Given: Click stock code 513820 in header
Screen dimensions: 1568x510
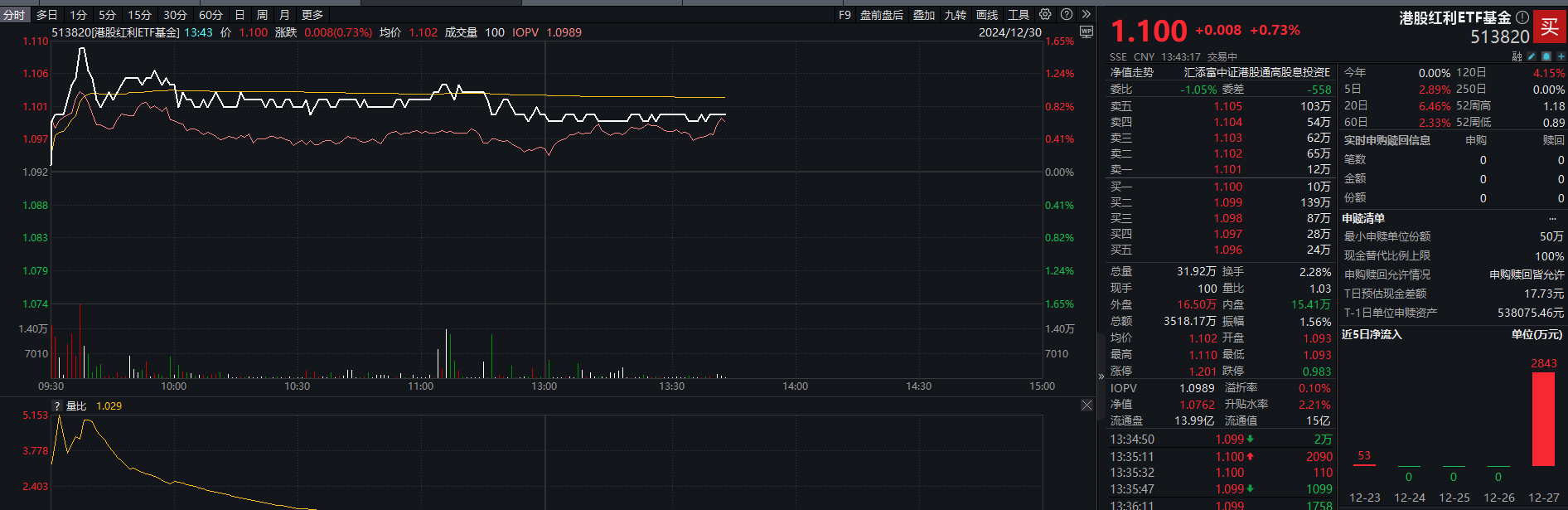Looking at the screenshot, I should click(1500, 36).
